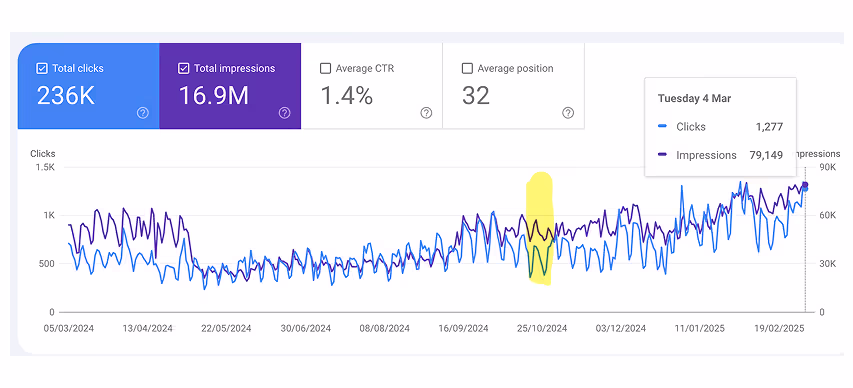Click the hovered data point at chart end
This screenshot has height=388, width=853.
click(805, 185)
